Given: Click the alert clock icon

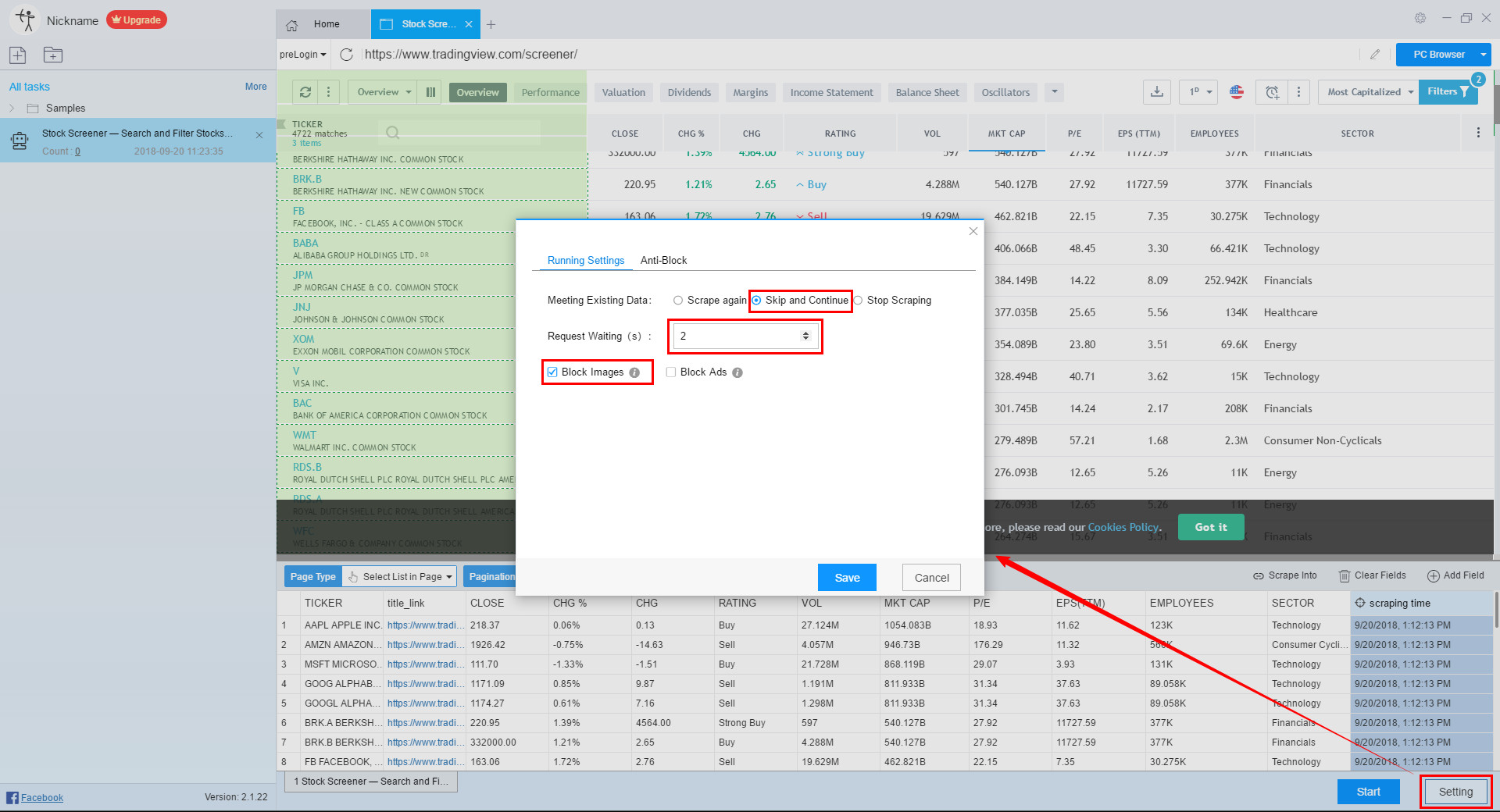Looking at the screenshot, I should 1272,92.
